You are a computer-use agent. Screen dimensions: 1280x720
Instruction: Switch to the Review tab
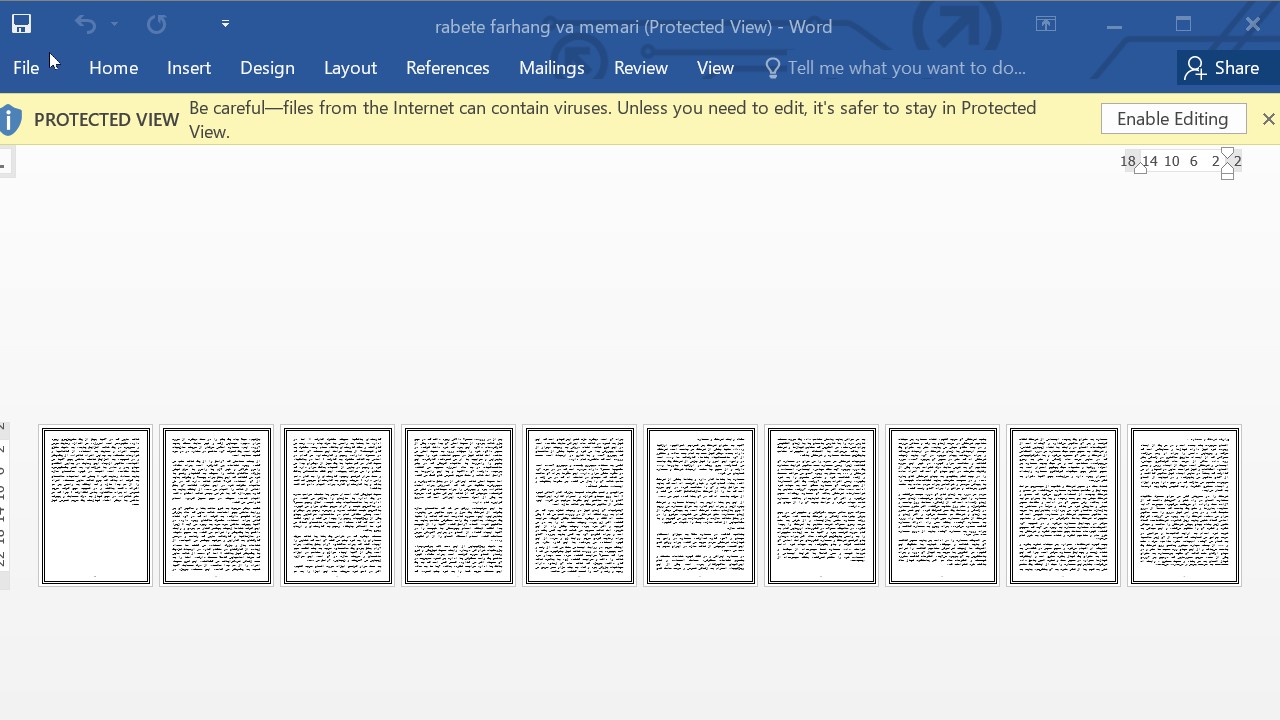click(x=641, y=68)
